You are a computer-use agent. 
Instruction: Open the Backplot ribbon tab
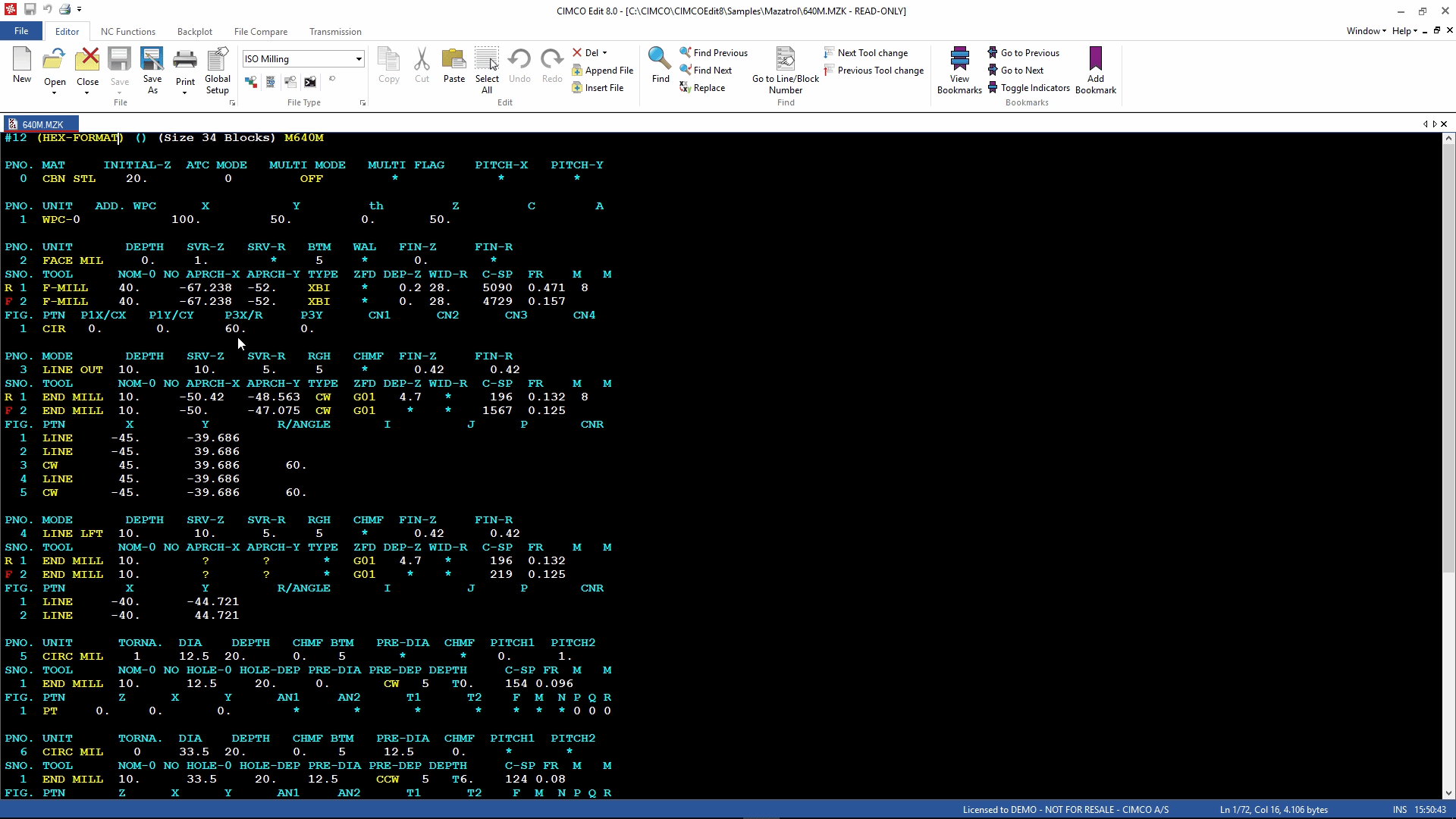pos(194,32)
